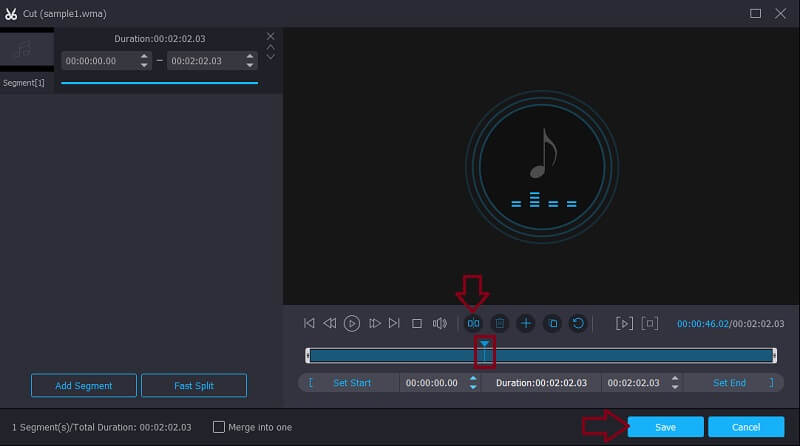Click the Segment[1] label

click(x=23, y=83)
